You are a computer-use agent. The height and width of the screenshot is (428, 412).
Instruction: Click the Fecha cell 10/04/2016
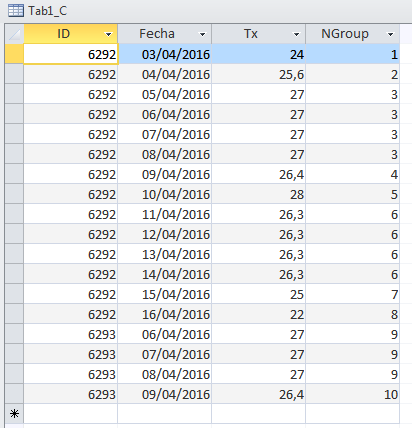click(x=165, y=194)
